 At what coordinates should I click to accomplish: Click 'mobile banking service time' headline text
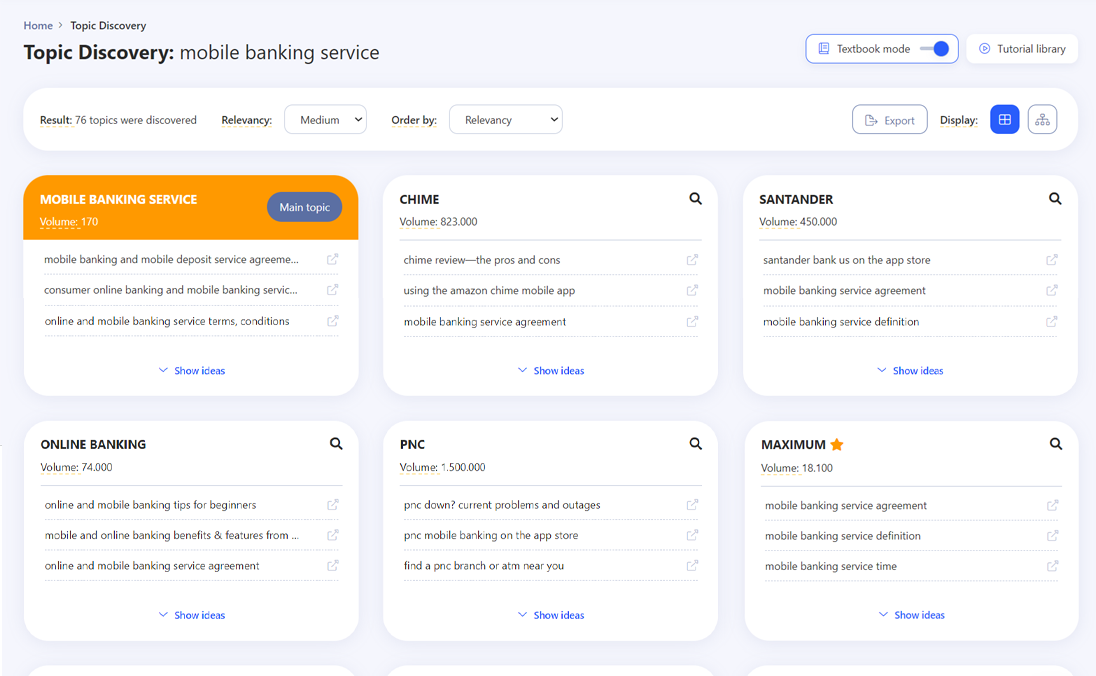pyautogui.click(x=830, y=566)
